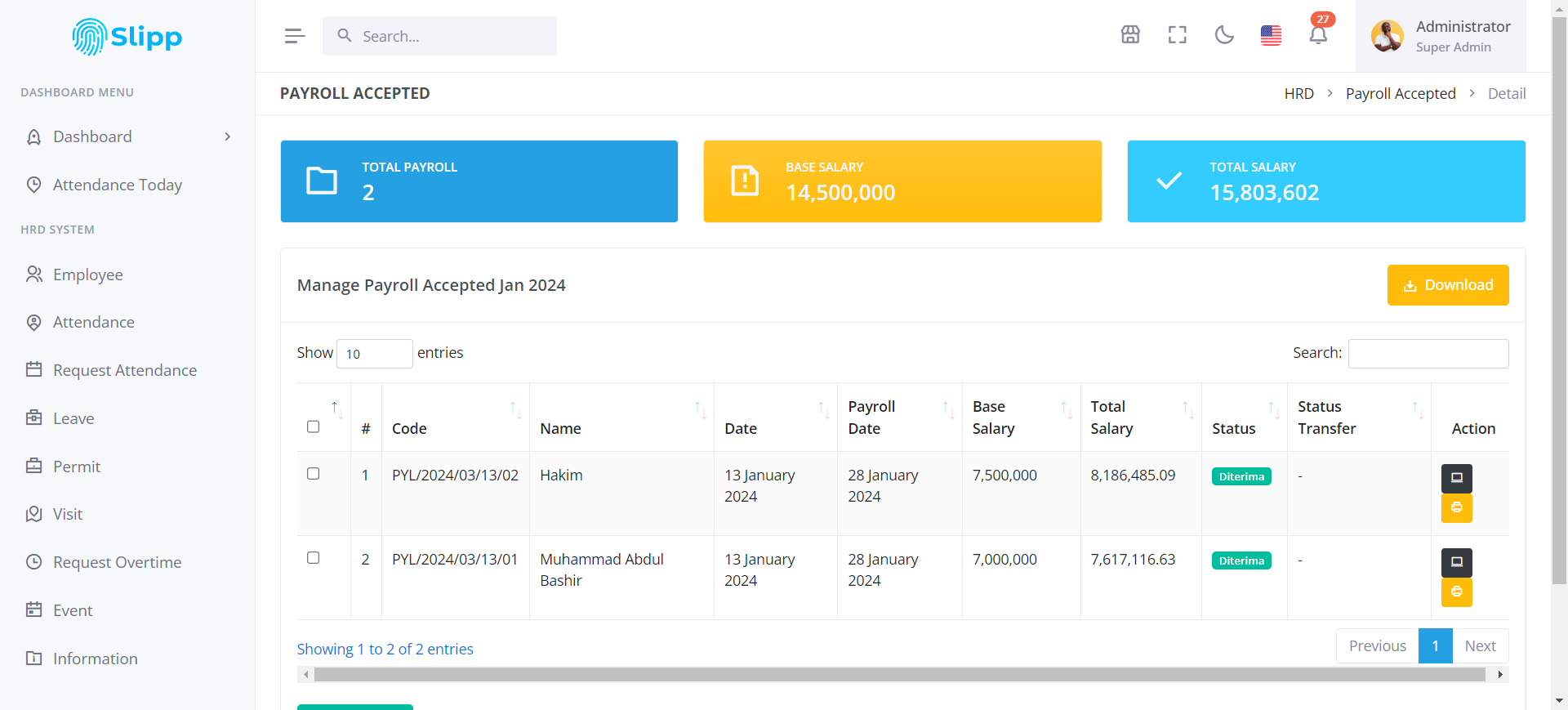Select checkbox for PYL/2024/03/13/01 row
This screenshot has height=710, width=1568.
click(x=313, y=558)
